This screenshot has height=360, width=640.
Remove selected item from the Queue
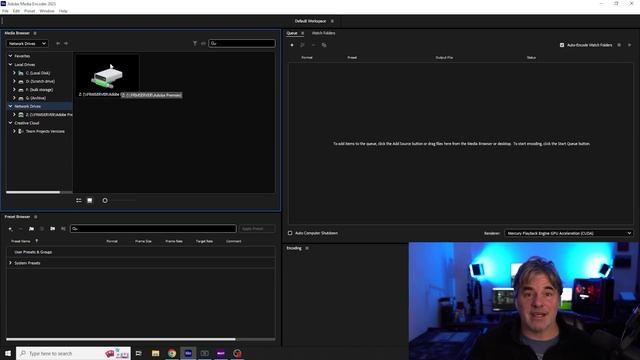pyautogui.click(x=313, y=45)
